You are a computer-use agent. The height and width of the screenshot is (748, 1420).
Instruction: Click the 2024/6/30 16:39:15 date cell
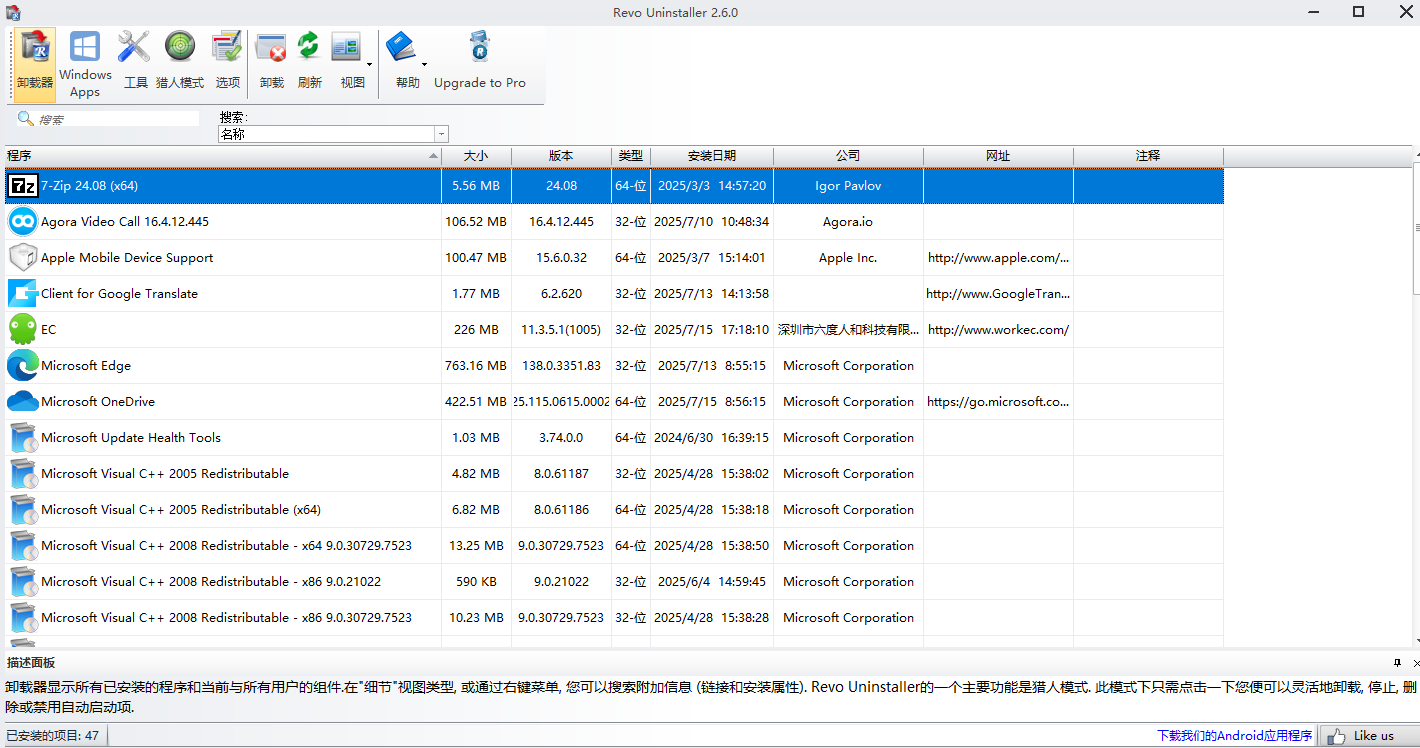712,438
